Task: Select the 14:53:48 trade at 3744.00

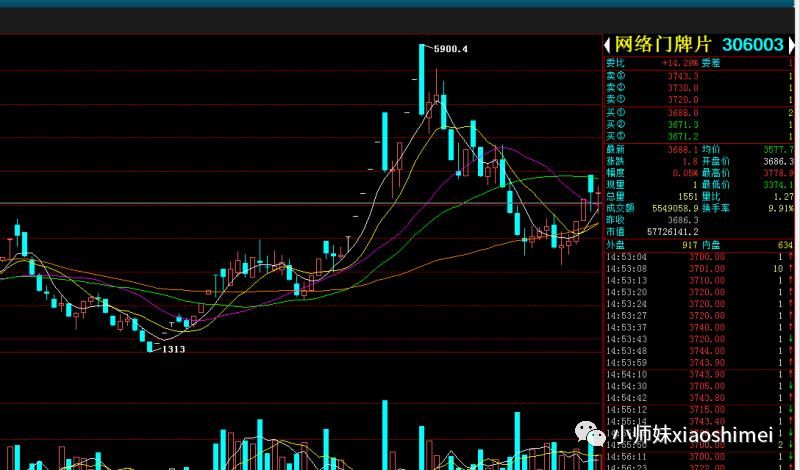Action: tap(707, 351)
